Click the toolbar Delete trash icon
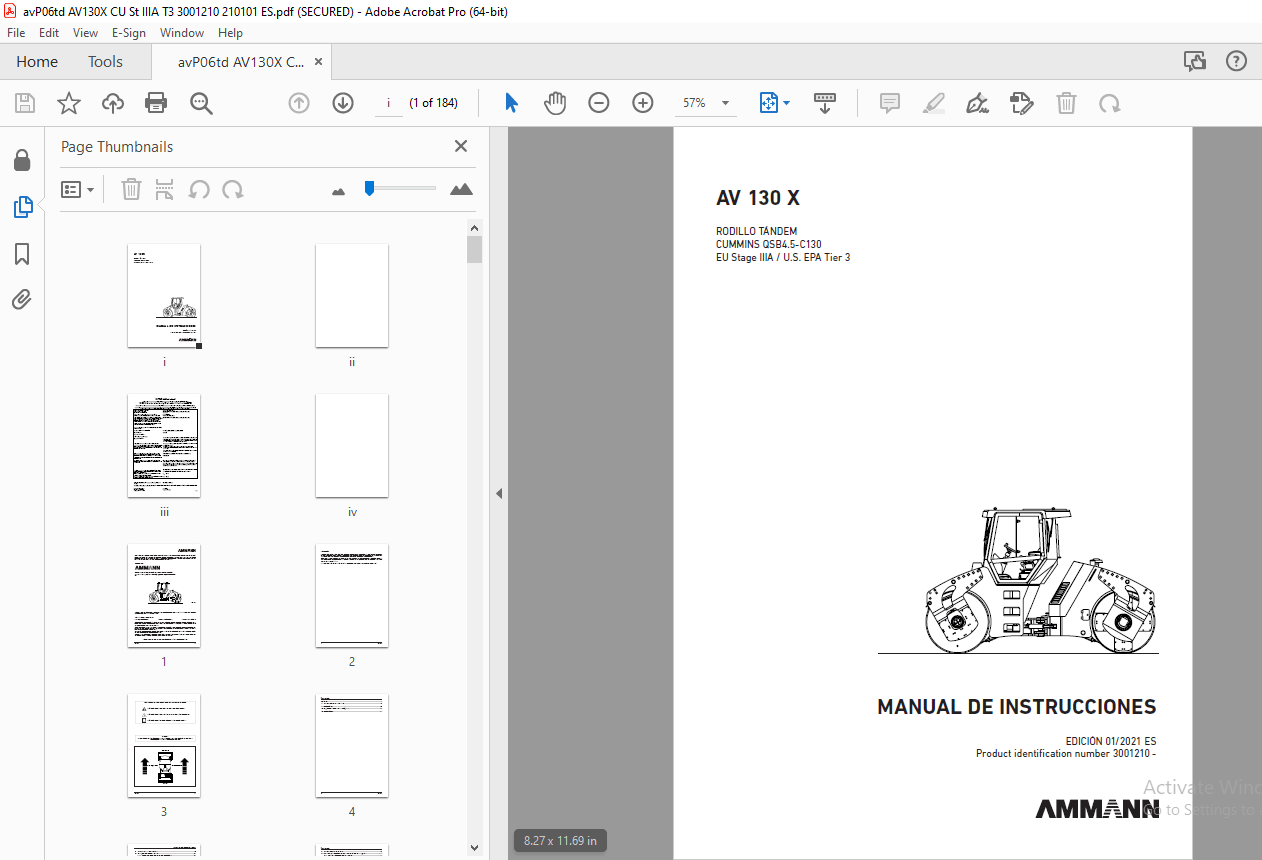The width and height of the screenshot is (1262, 860). tap(1067, 103)
